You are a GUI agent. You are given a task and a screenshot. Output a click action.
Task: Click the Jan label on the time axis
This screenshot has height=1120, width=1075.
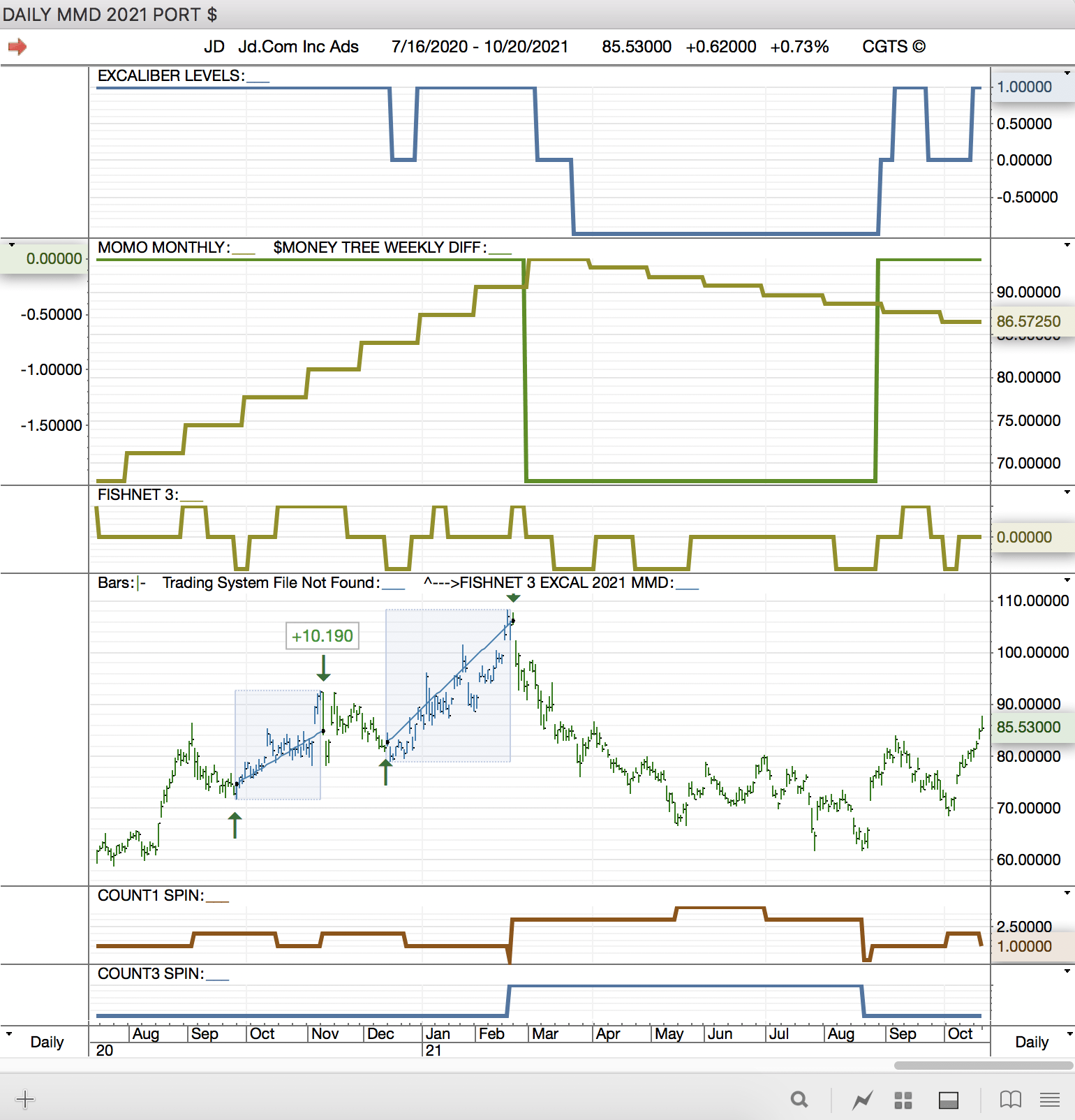[438, 1033]
